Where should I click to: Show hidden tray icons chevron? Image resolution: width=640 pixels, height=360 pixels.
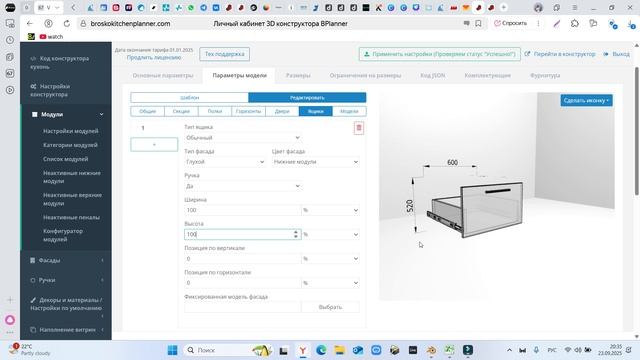click(x=509, y=350)
